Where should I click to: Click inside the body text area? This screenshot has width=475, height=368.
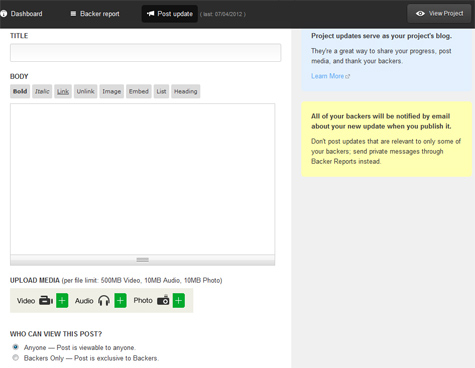pos(142,179)
